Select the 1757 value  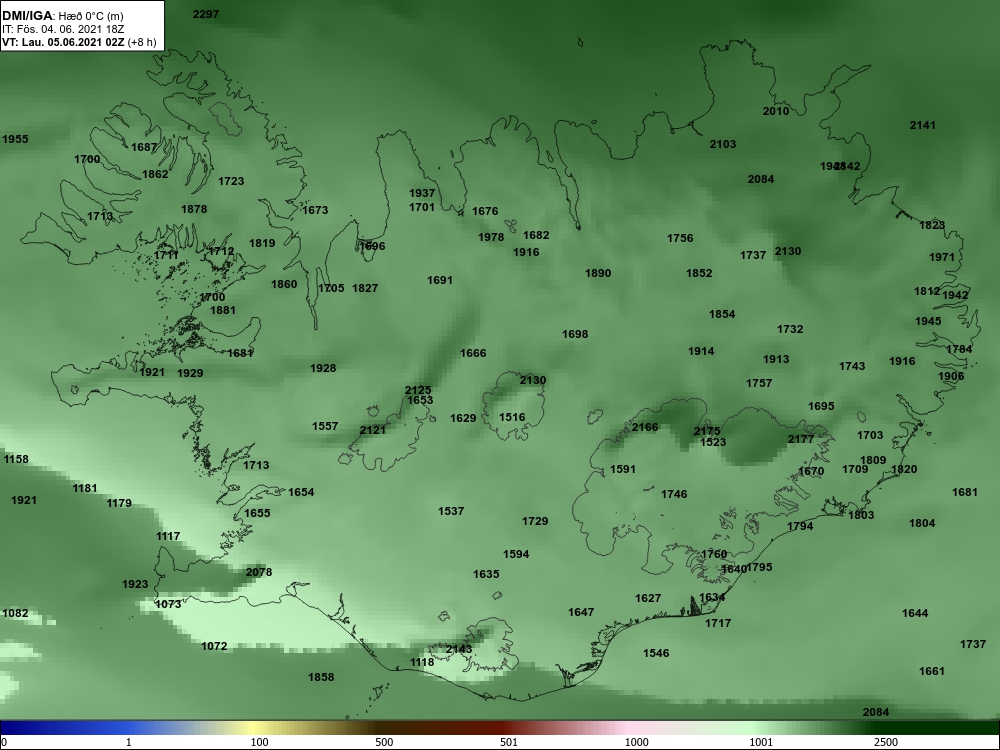click(x=759, y=383)
